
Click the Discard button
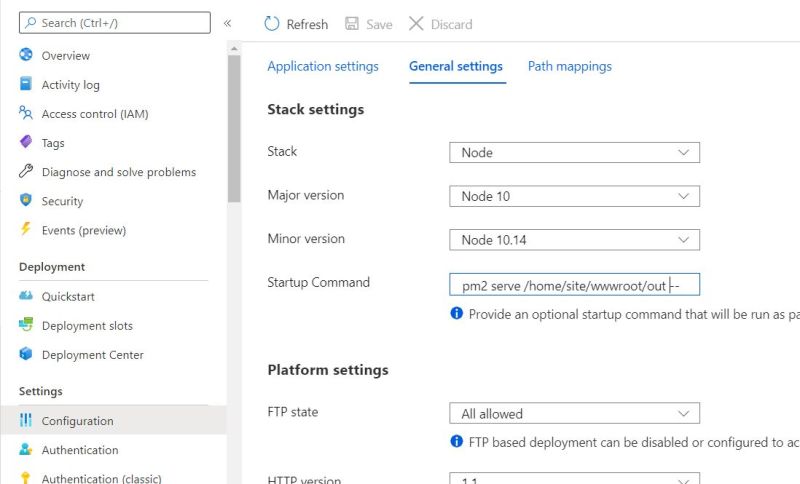tap(440, 24)
